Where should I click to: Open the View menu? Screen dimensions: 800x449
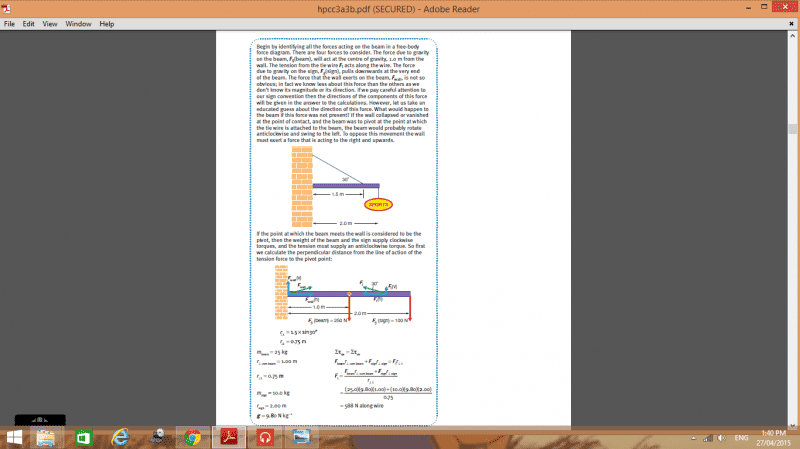point(49,24)
